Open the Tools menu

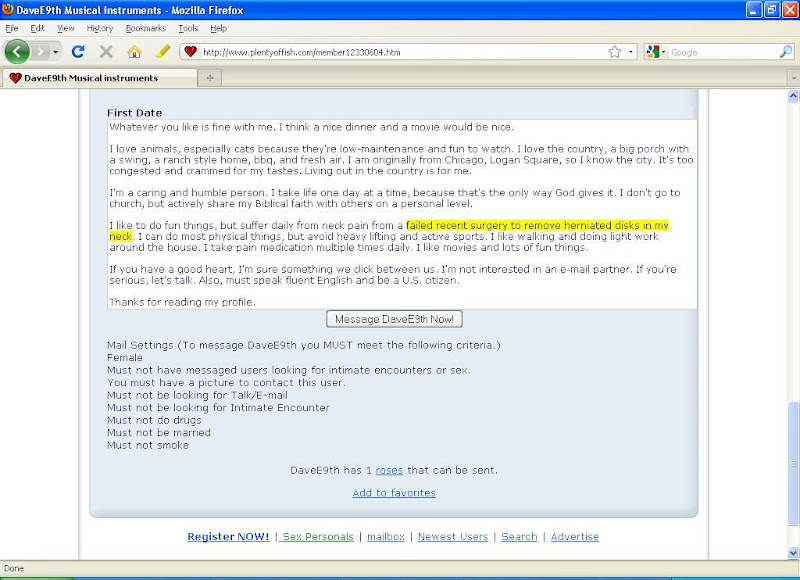coord(188,29)
